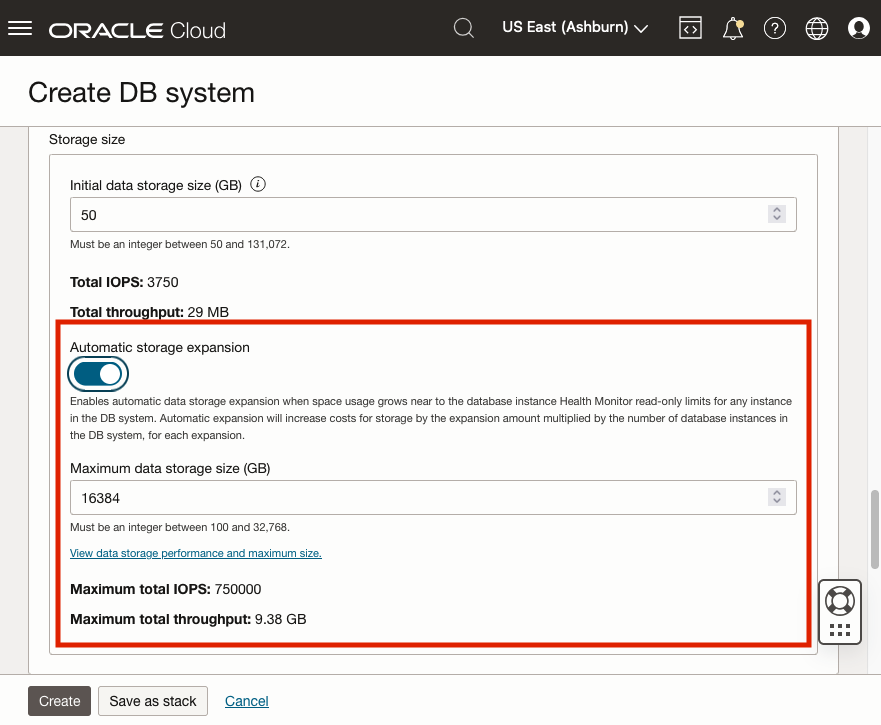Click stepper arrows on Maximum data storage size
The image size is (881, 725).
coord(776,497)
